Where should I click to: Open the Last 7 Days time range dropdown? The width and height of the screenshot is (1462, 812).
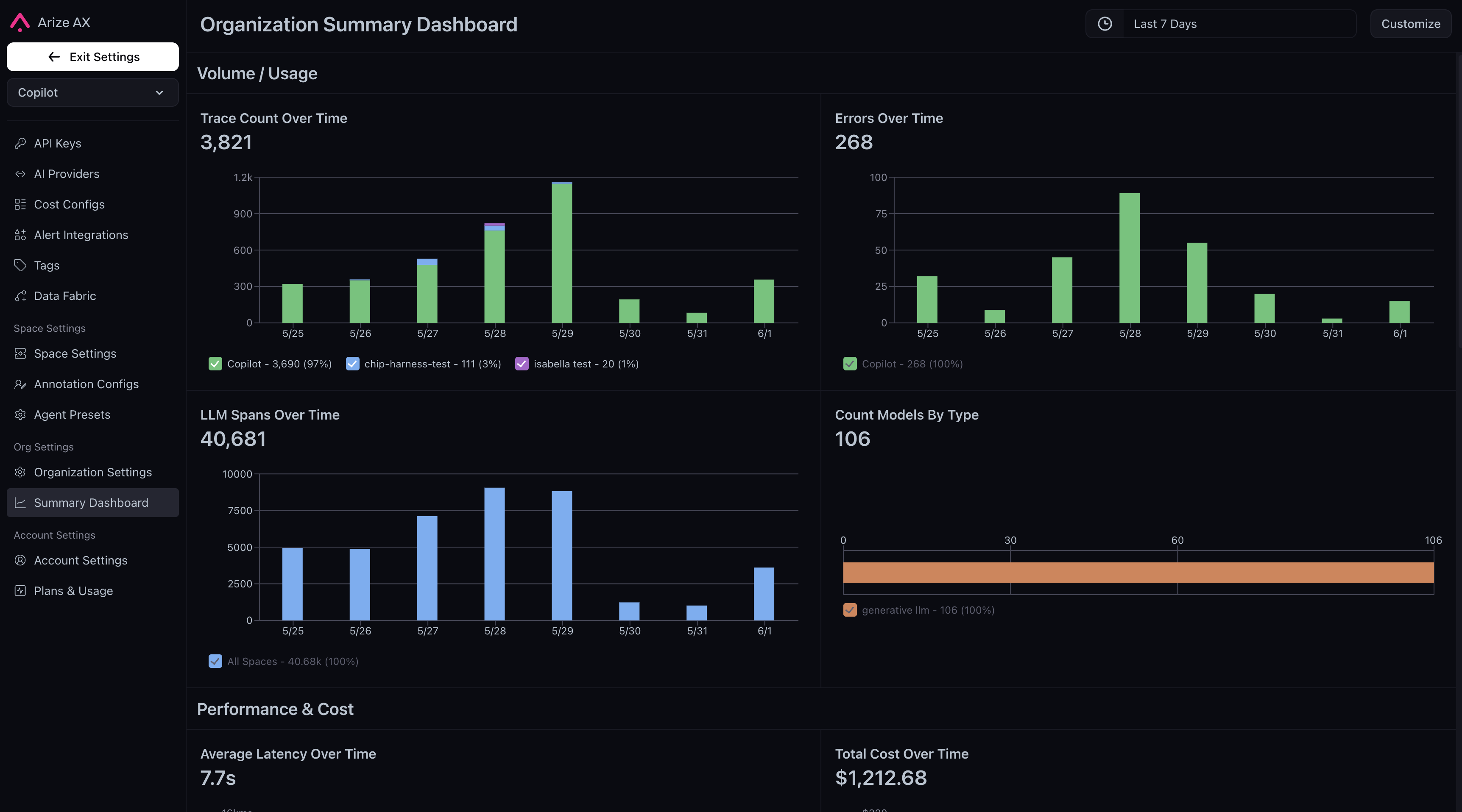click(x=1221, y=24)
